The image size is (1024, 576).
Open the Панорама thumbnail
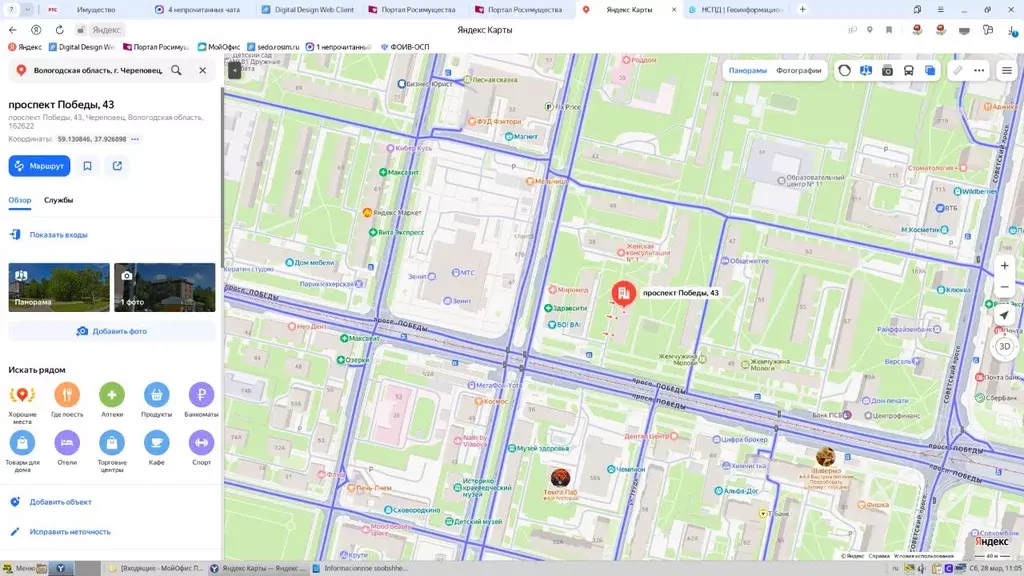coord(59,287)
